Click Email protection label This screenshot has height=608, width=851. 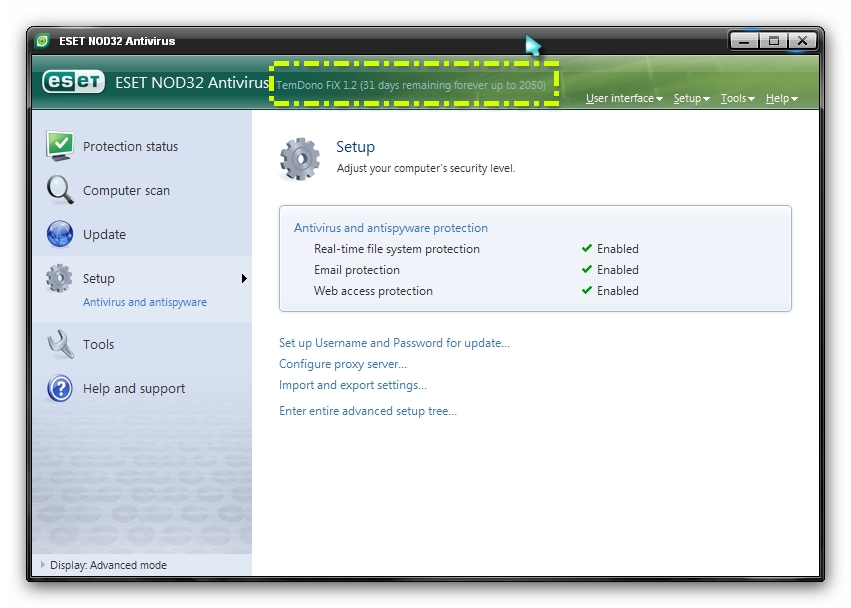coord(357,270)
